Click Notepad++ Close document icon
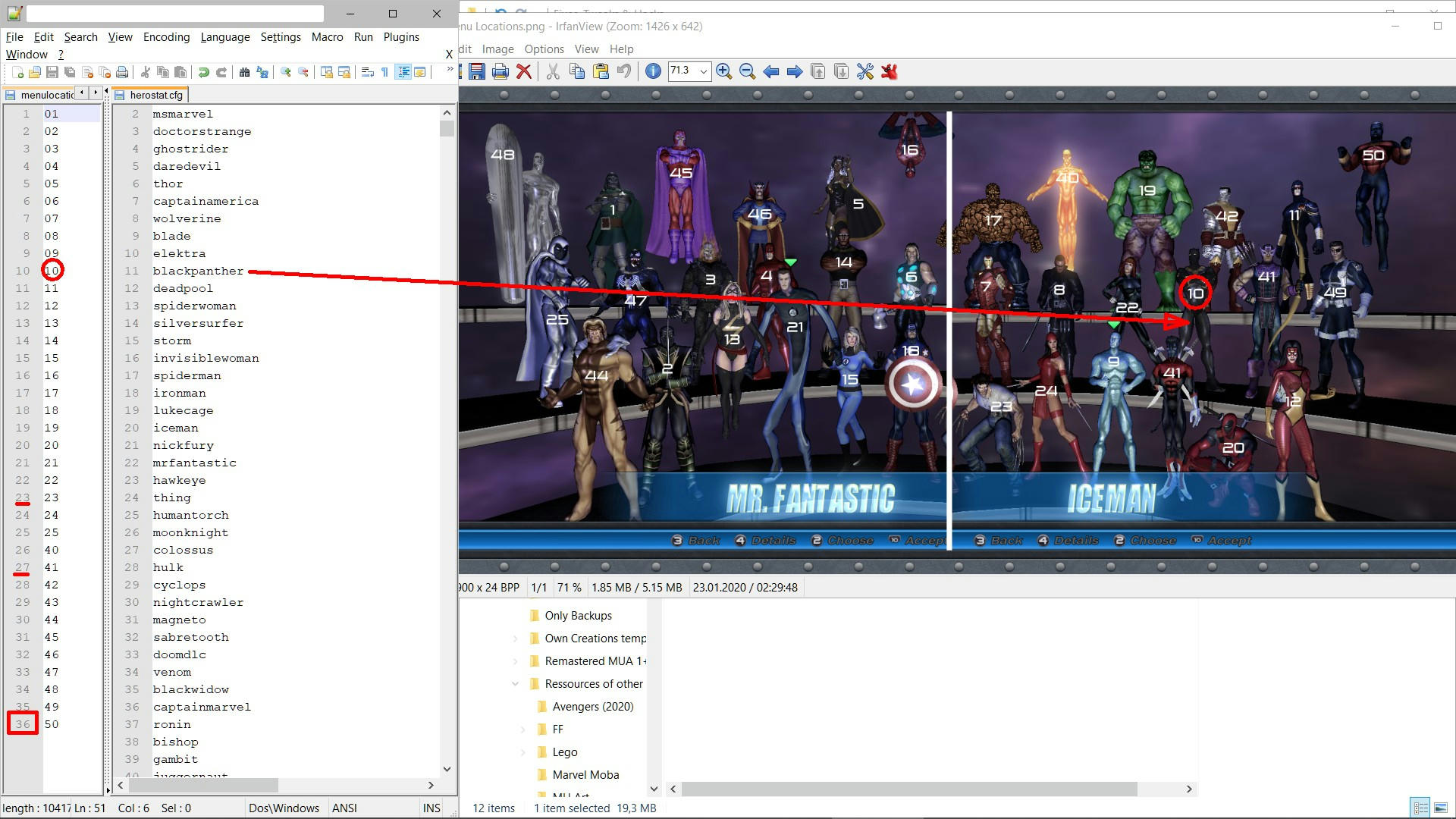 pyautogui.click(x=87, y=72)
